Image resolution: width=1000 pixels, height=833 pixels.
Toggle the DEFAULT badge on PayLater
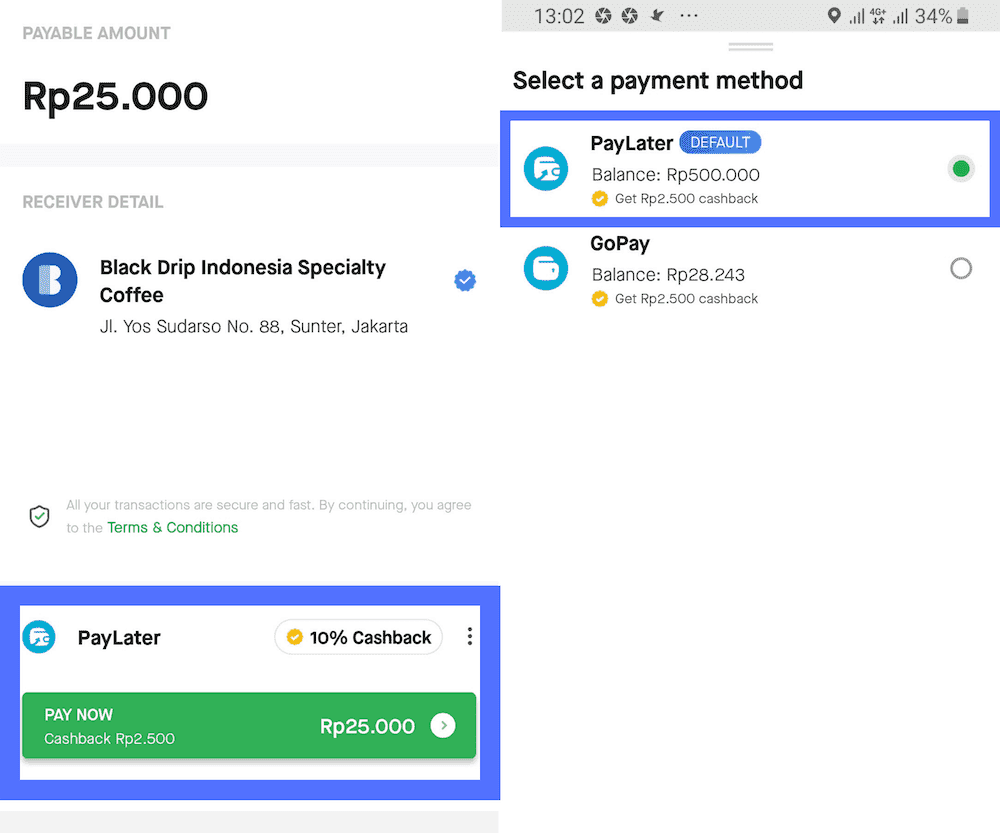720,142
